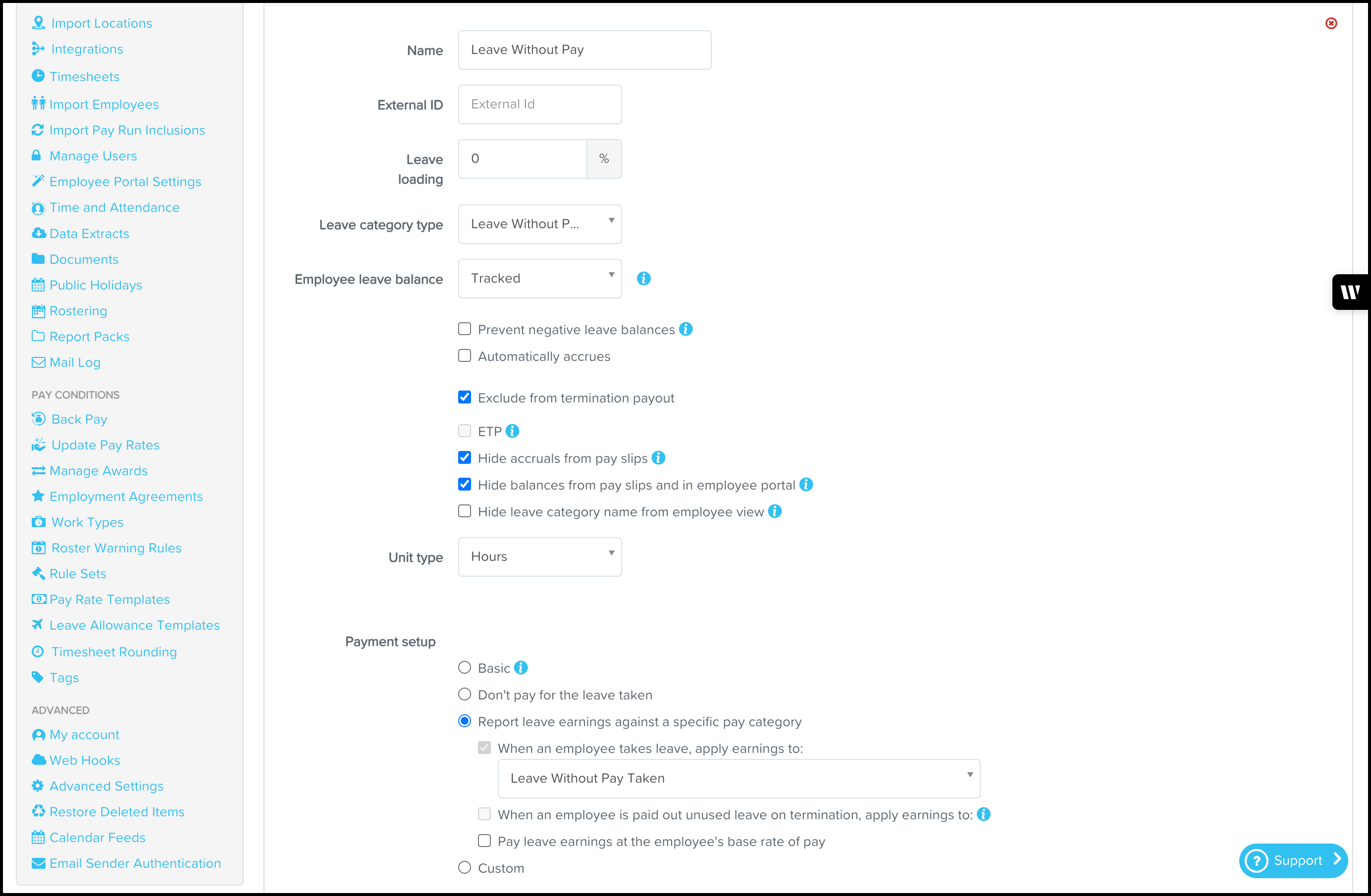Expand the Unit type dropdown
Viewport: 1371px width, 896px height.
[540, 557]
